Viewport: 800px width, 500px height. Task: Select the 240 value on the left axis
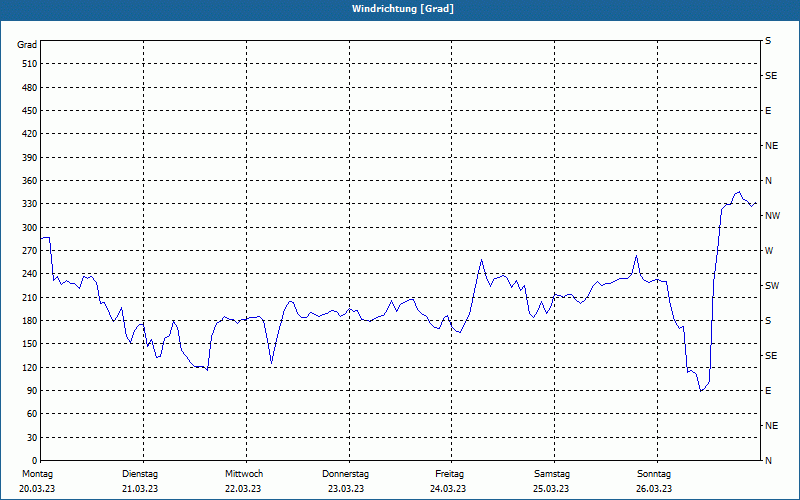[x=30, y=274]
